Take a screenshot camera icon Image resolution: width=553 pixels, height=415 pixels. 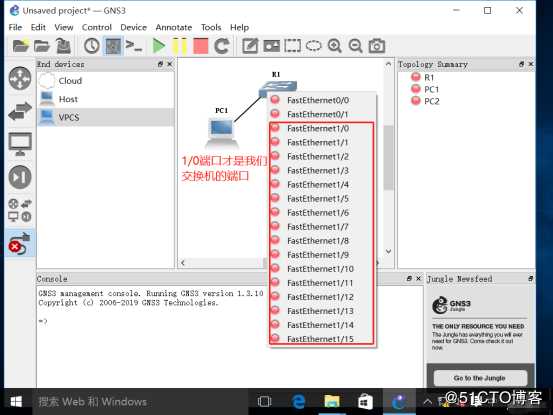(x=377, y=46)
